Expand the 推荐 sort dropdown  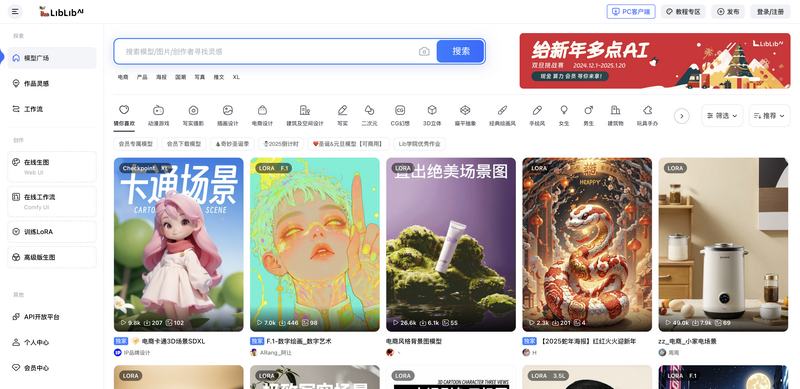pyautogui.click(x=769, y=115)
